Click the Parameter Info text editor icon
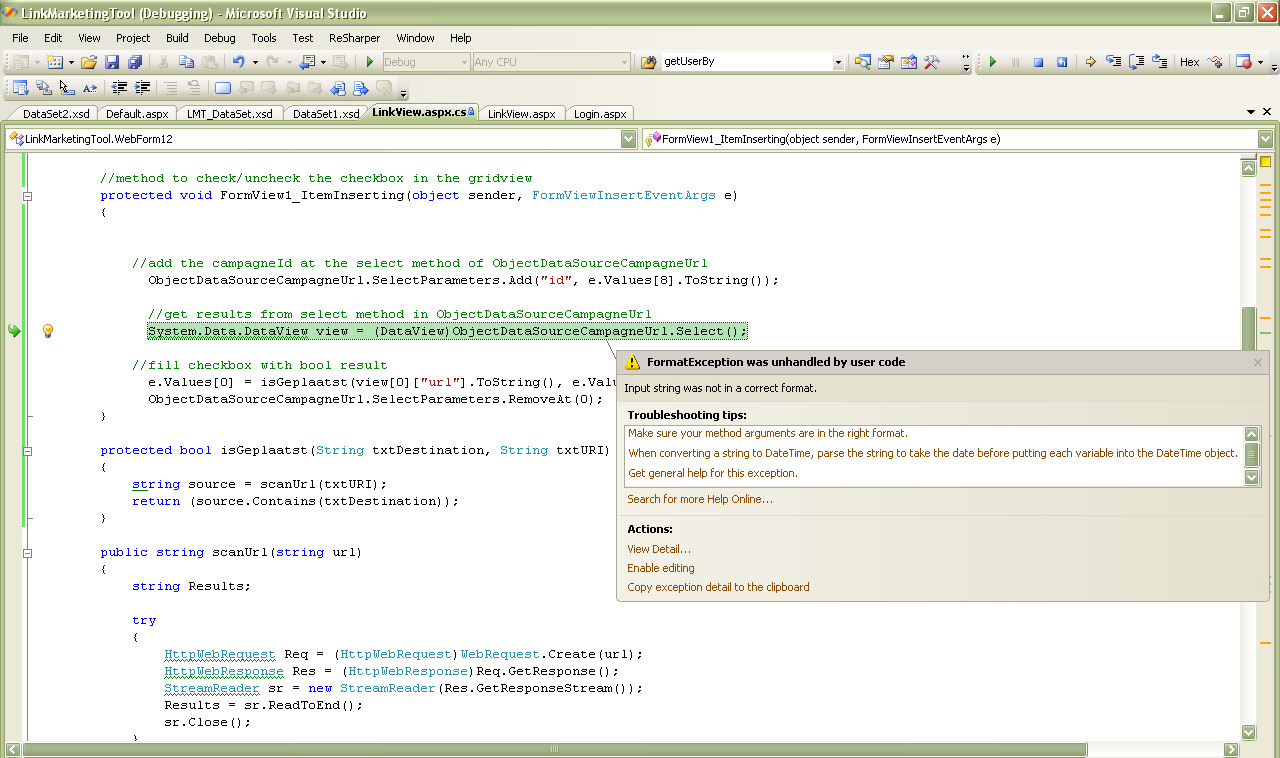The image size is (1280, 758). coord(43,88)
